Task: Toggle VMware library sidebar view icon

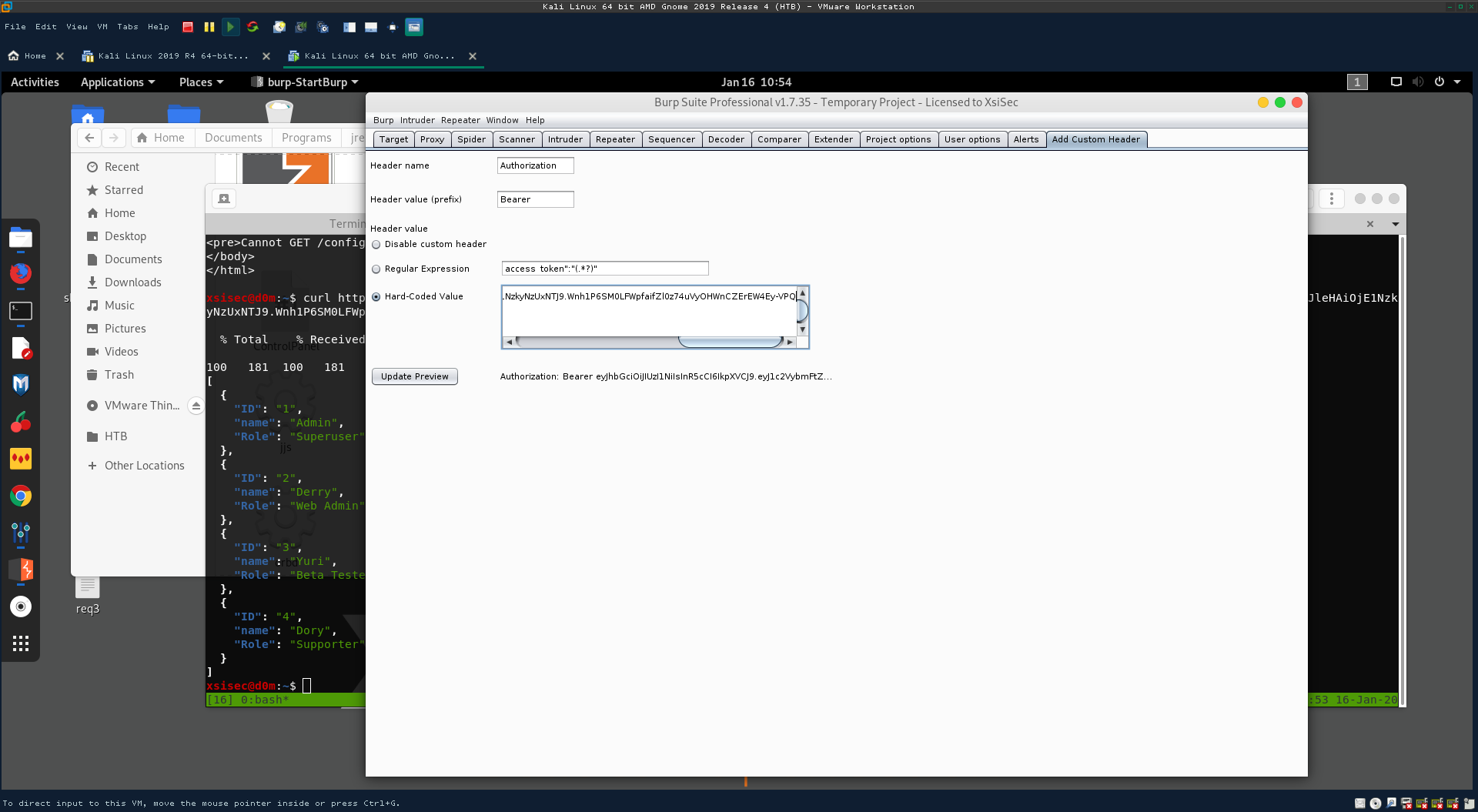Action: pos(349,27)
